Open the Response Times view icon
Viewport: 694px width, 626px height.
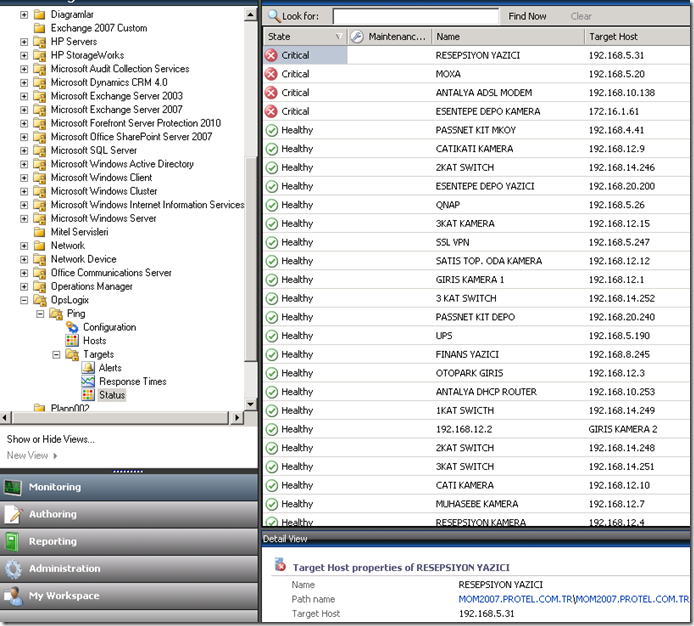(89, 381)
